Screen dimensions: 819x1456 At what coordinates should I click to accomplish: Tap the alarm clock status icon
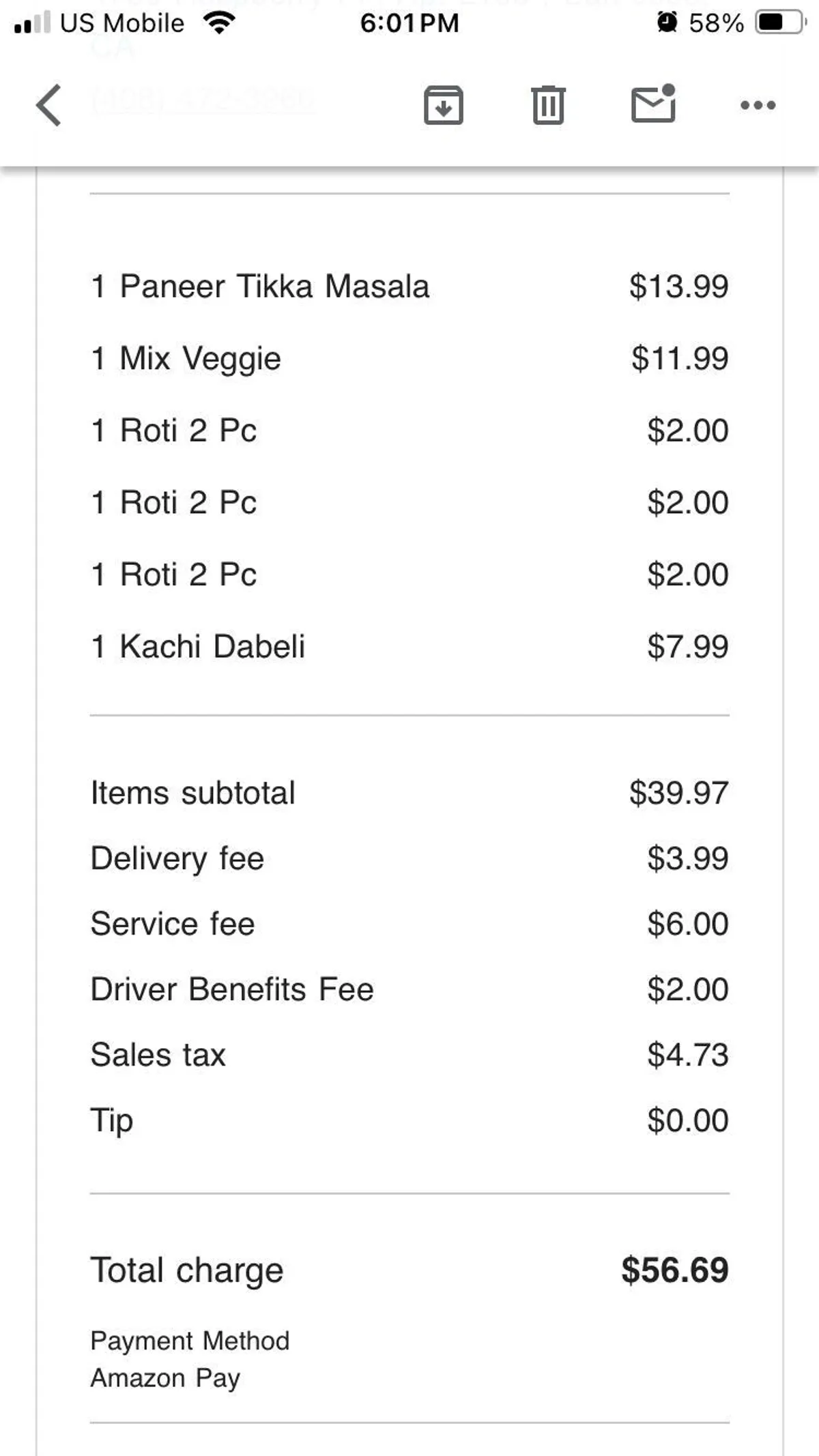coord(667,23)
